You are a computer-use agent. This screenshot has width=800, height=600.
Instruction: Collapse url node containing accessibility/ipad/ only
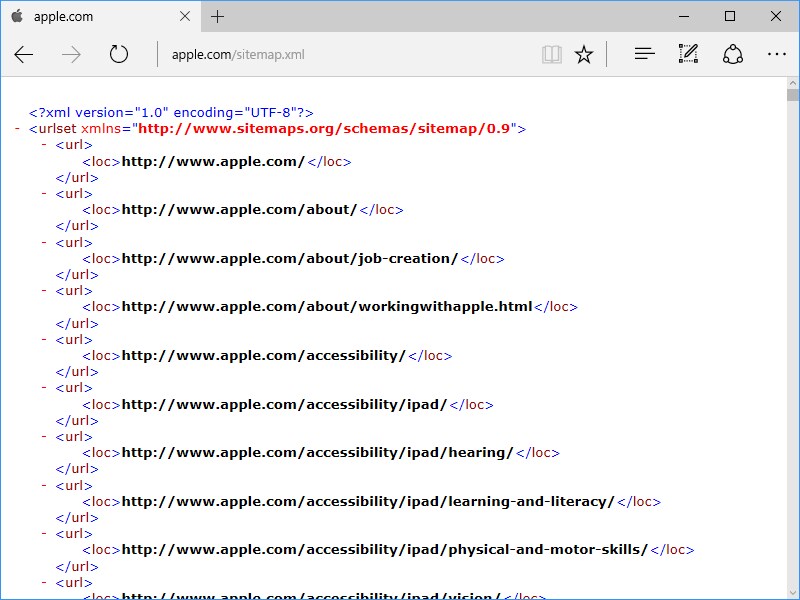pyautogui.click(x=44, y=388)
